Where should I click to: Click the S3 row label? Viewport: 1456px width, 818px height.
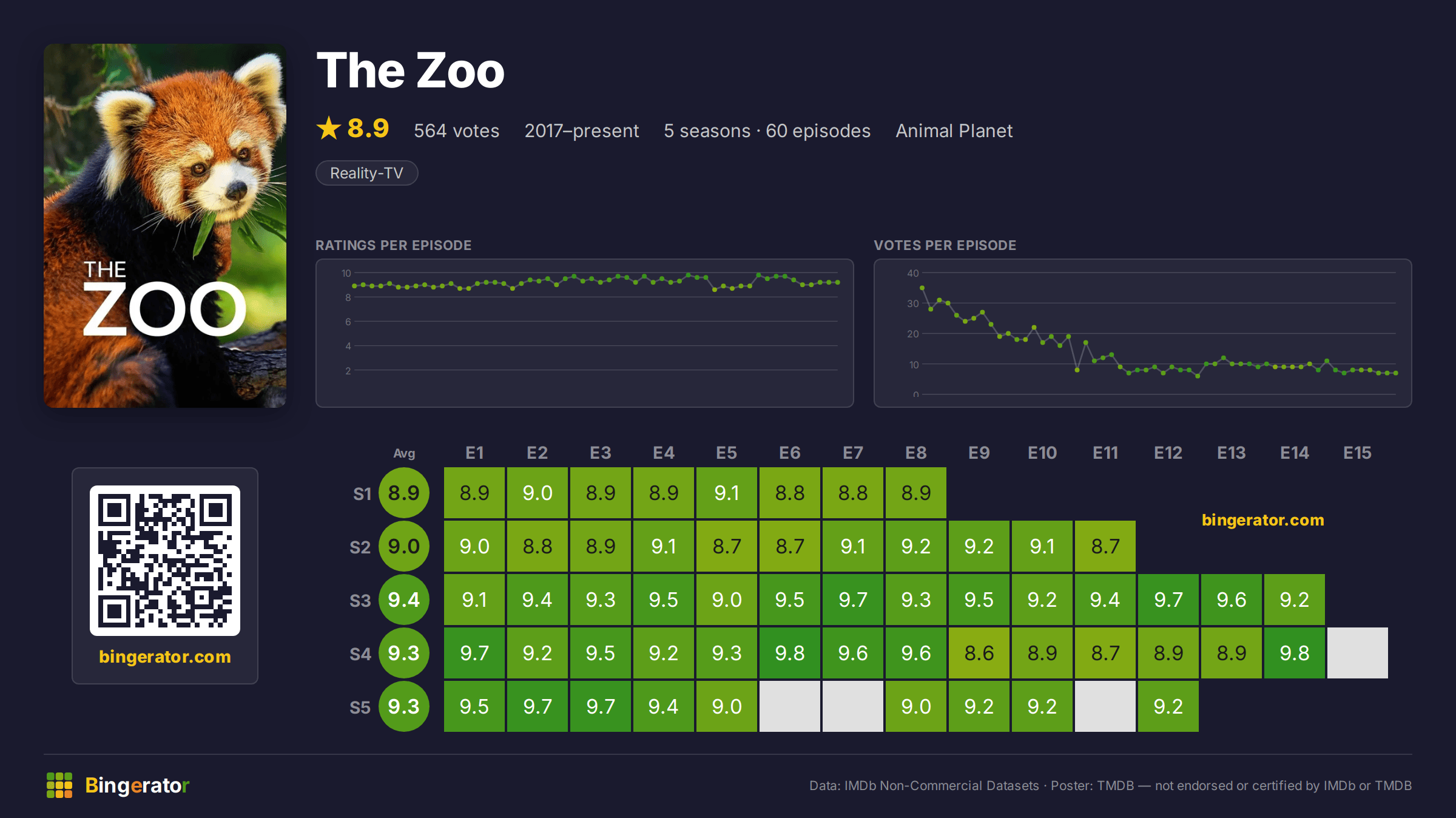pos(360,601)
